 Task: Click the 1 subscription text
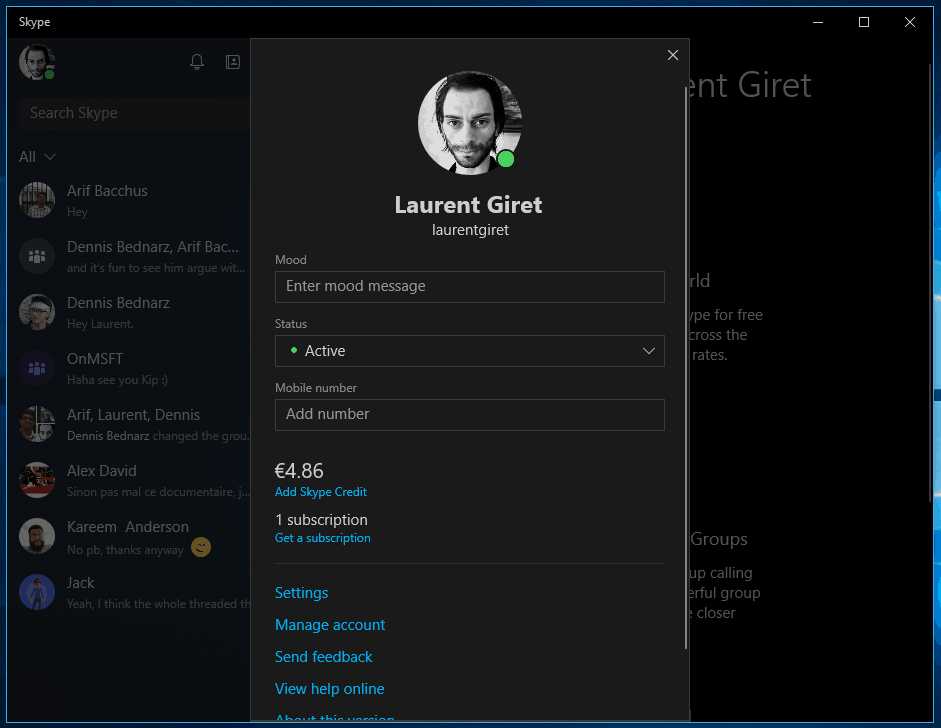tap(321, 520)
